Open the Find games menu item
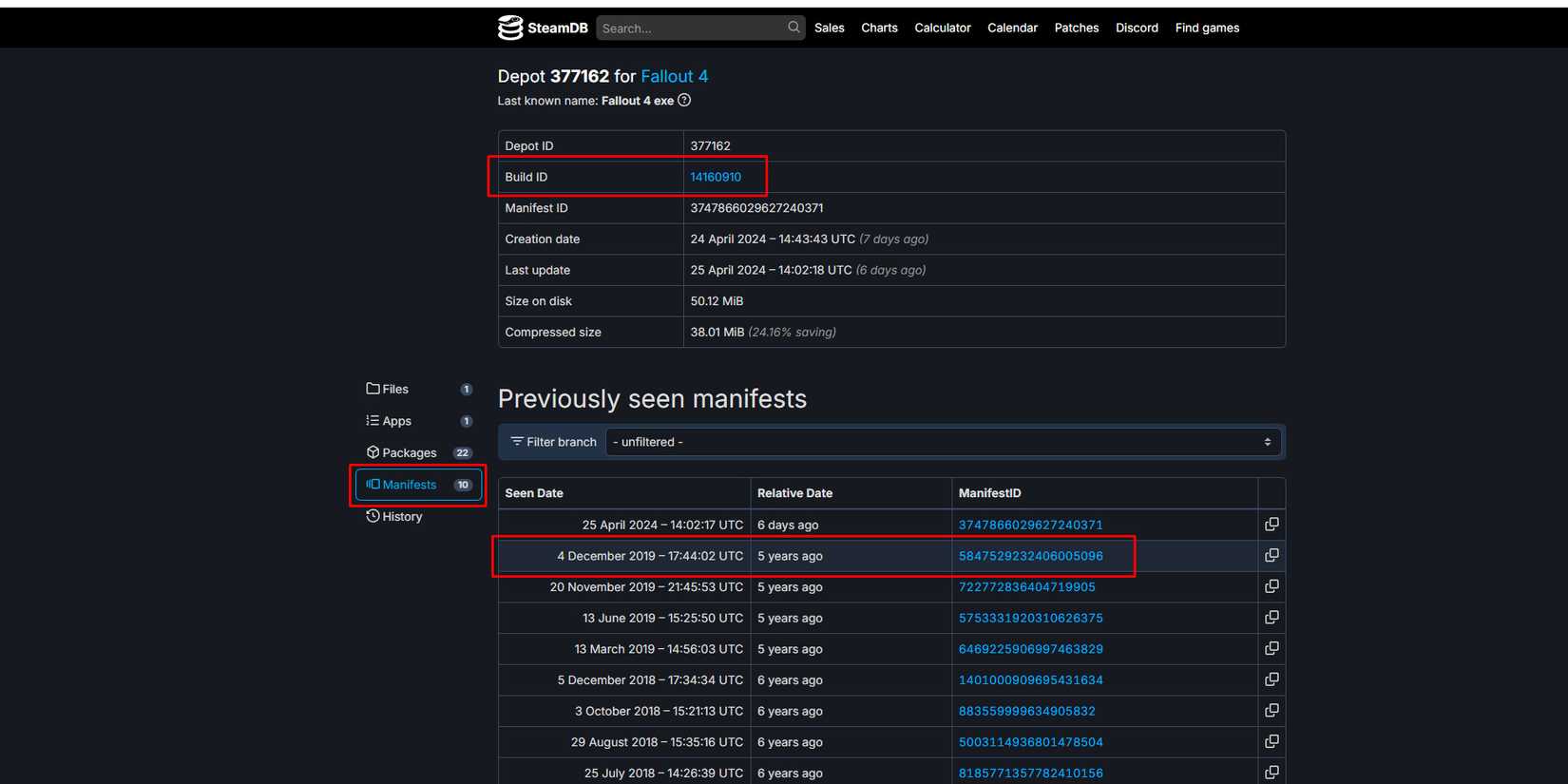The image size is (1568, 784). click(1207, 28)
